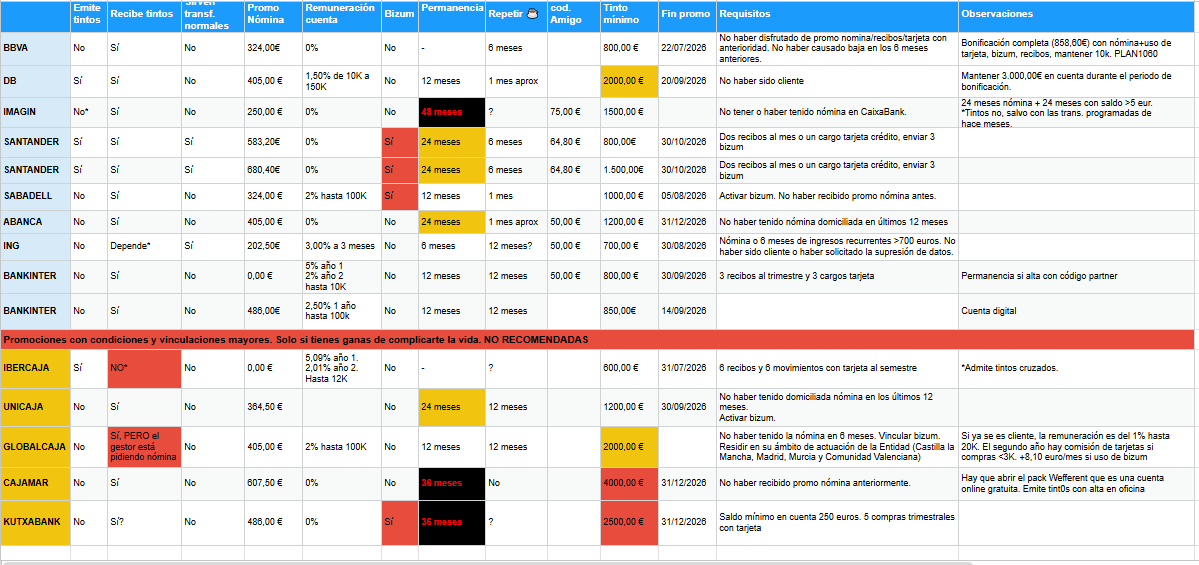Click the 607,50 € CAJAMAR promo cell
The image size is (1199, 565).
tap(273, 483)
